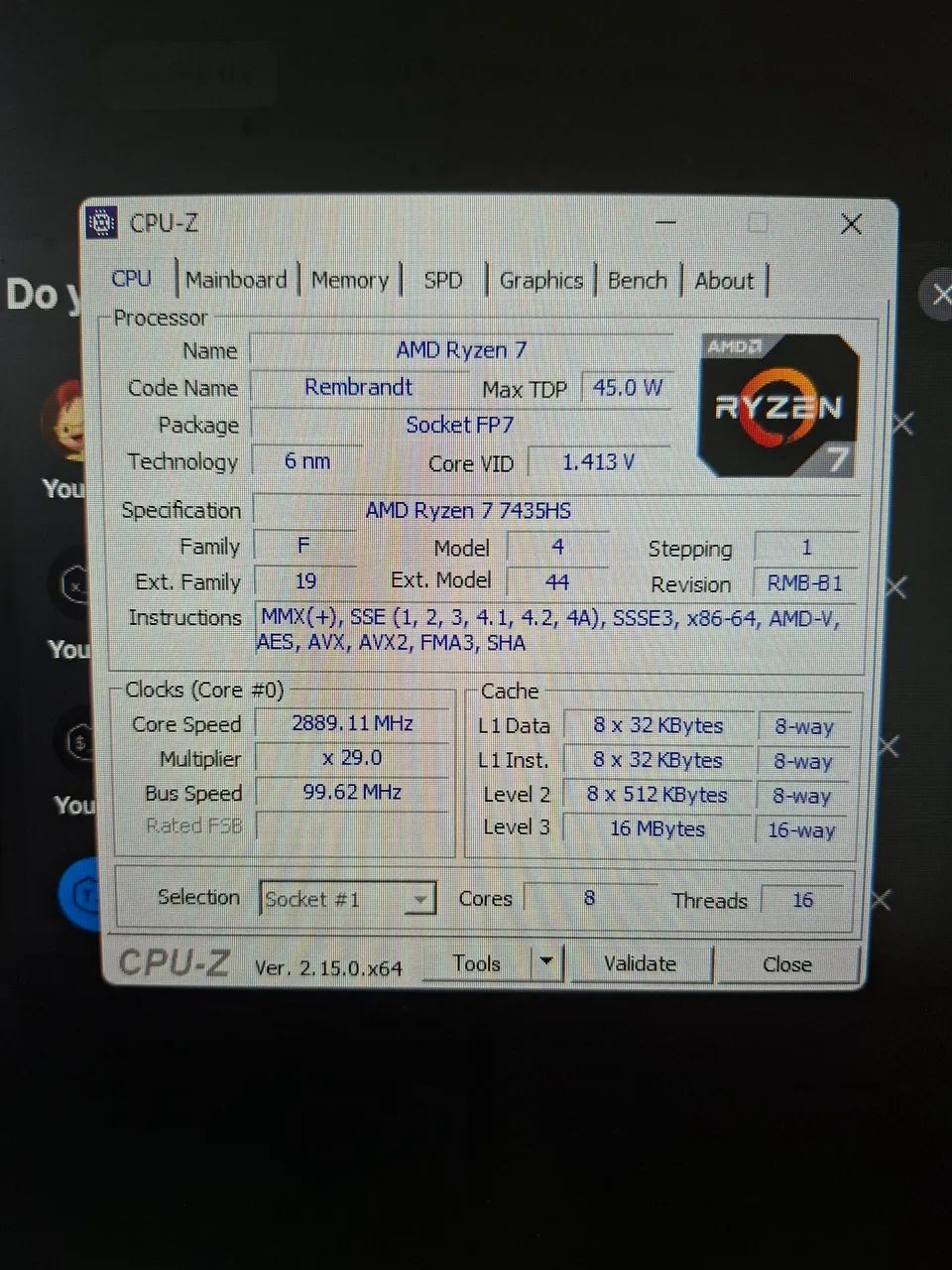This screenshot has height=1270, width=952.
Task: Click the Ext. Family value 19
Action: 305,581
